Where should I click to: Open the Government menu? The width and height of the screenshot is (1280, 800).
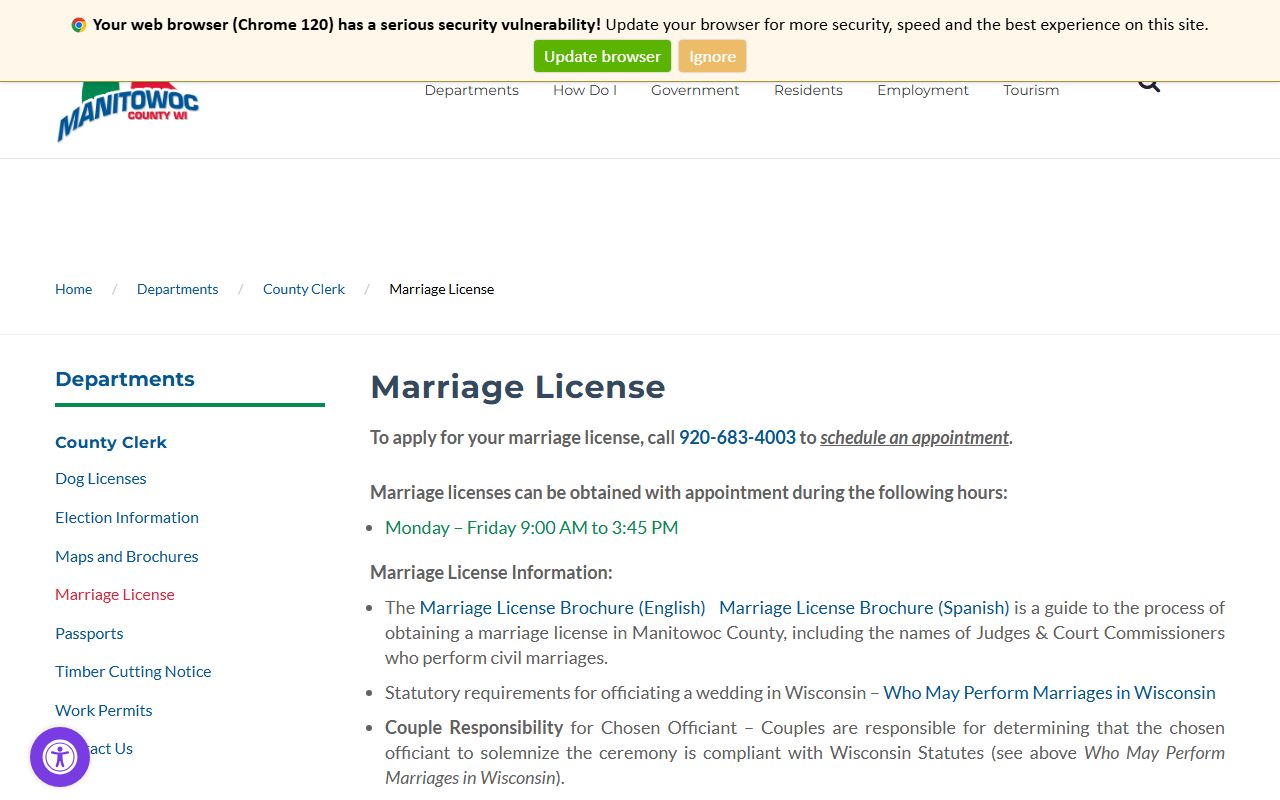pos(695,90)
